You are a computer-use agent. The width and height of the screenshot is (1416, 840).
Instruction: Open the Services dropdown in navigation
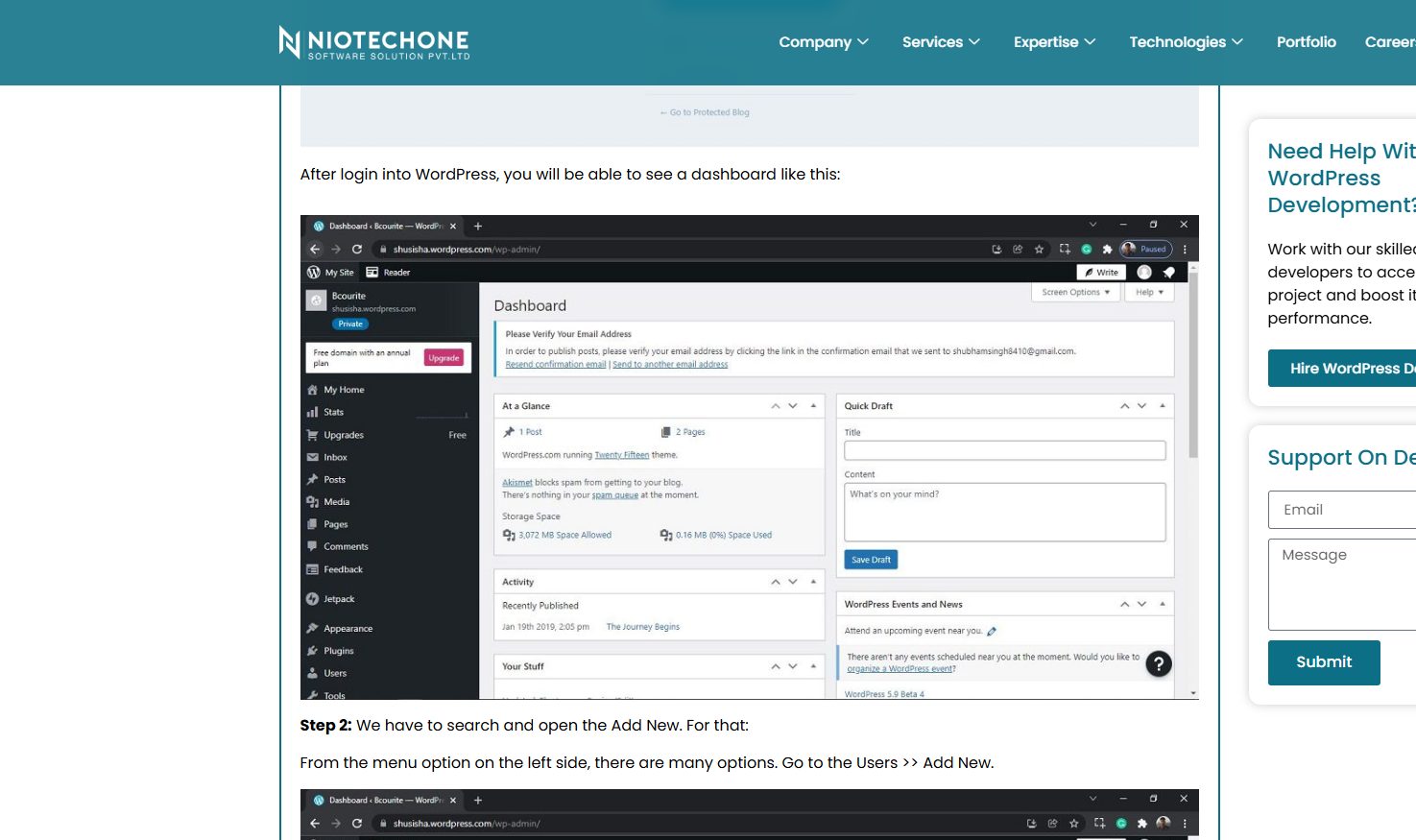point(940,42)
